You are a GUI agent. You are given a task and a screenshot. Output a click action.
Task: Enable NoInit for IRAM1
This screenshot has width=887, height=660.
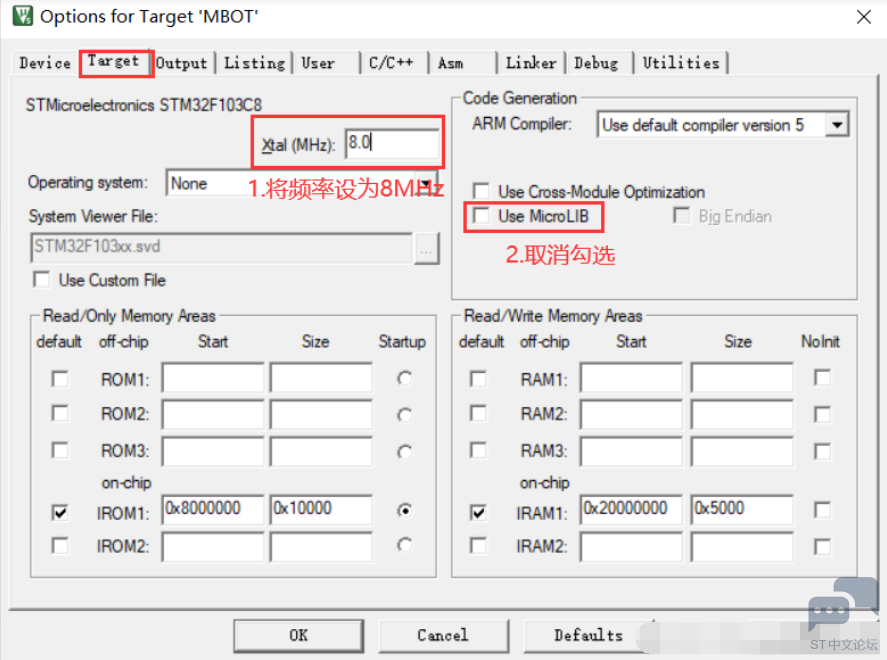tap(823, 510)
